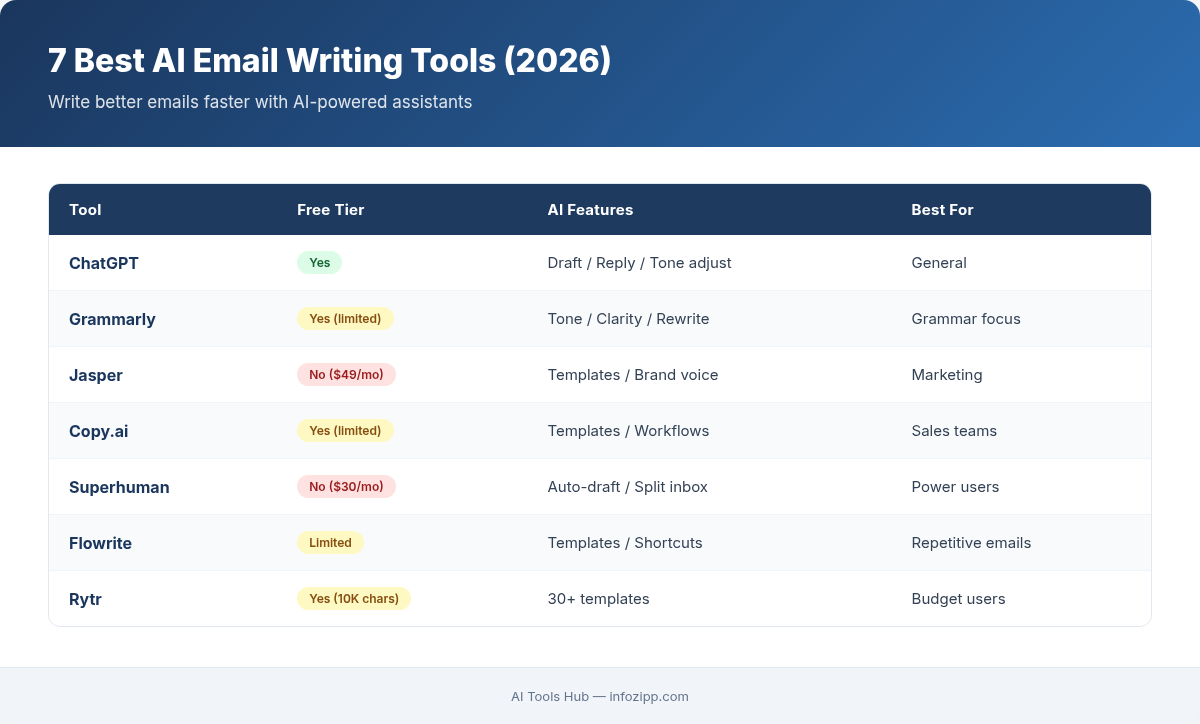Click the Rytr tool name
Viewport: 1200px width, 724px height.
coord(85,599)
